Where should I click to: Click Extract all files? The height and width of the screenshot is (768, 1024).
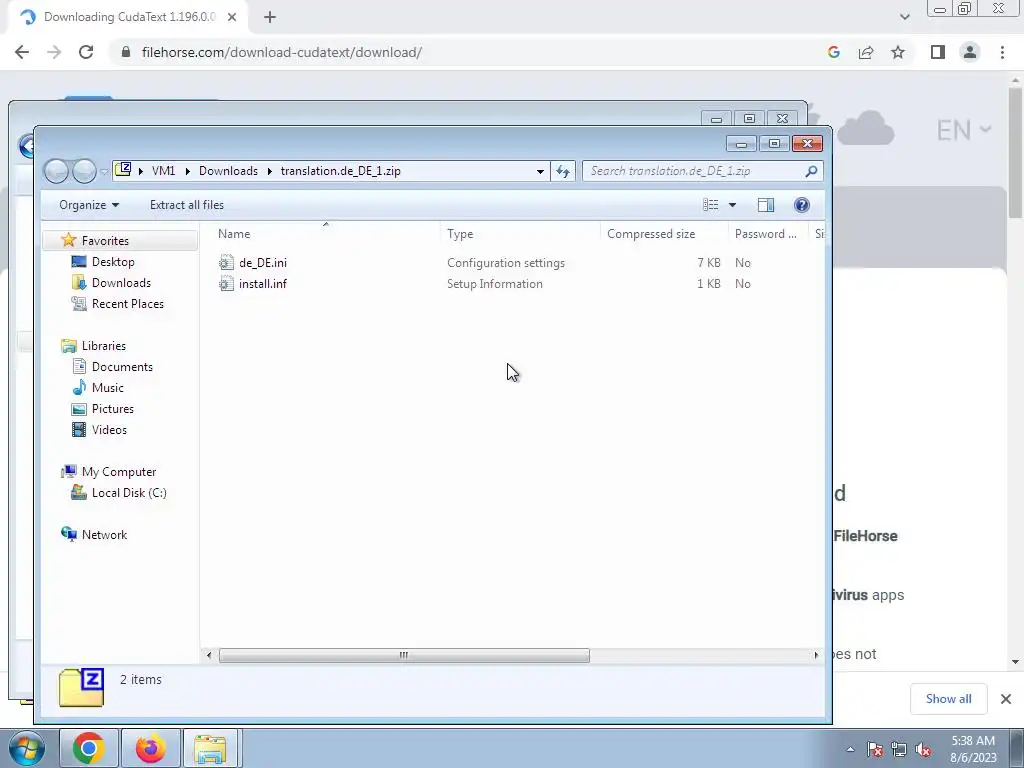pyautogui.click(x=187, y=205)
